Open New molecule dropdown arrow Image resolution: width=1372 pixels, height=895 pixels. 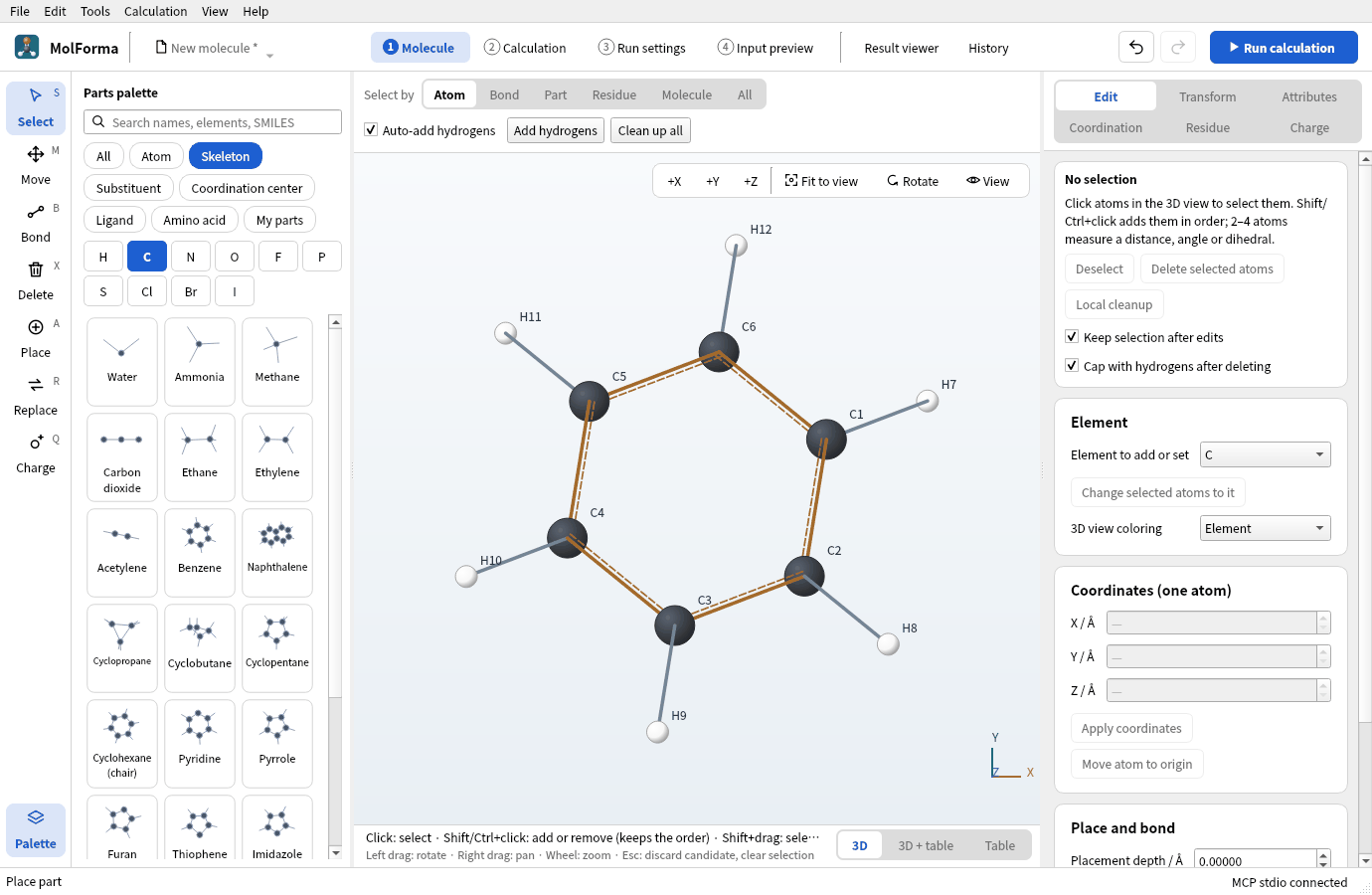[x=269, y=55]
